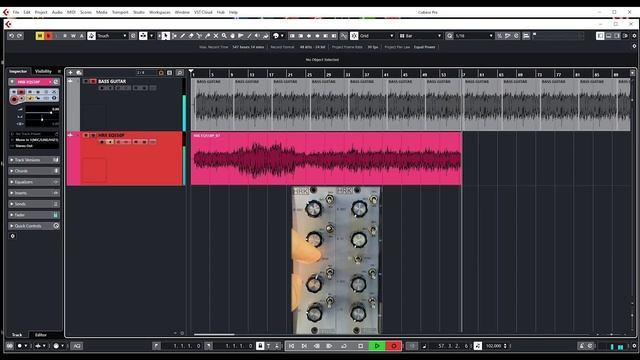
Task: Click the Fast Forward transport button
Action: click(329, 346)
